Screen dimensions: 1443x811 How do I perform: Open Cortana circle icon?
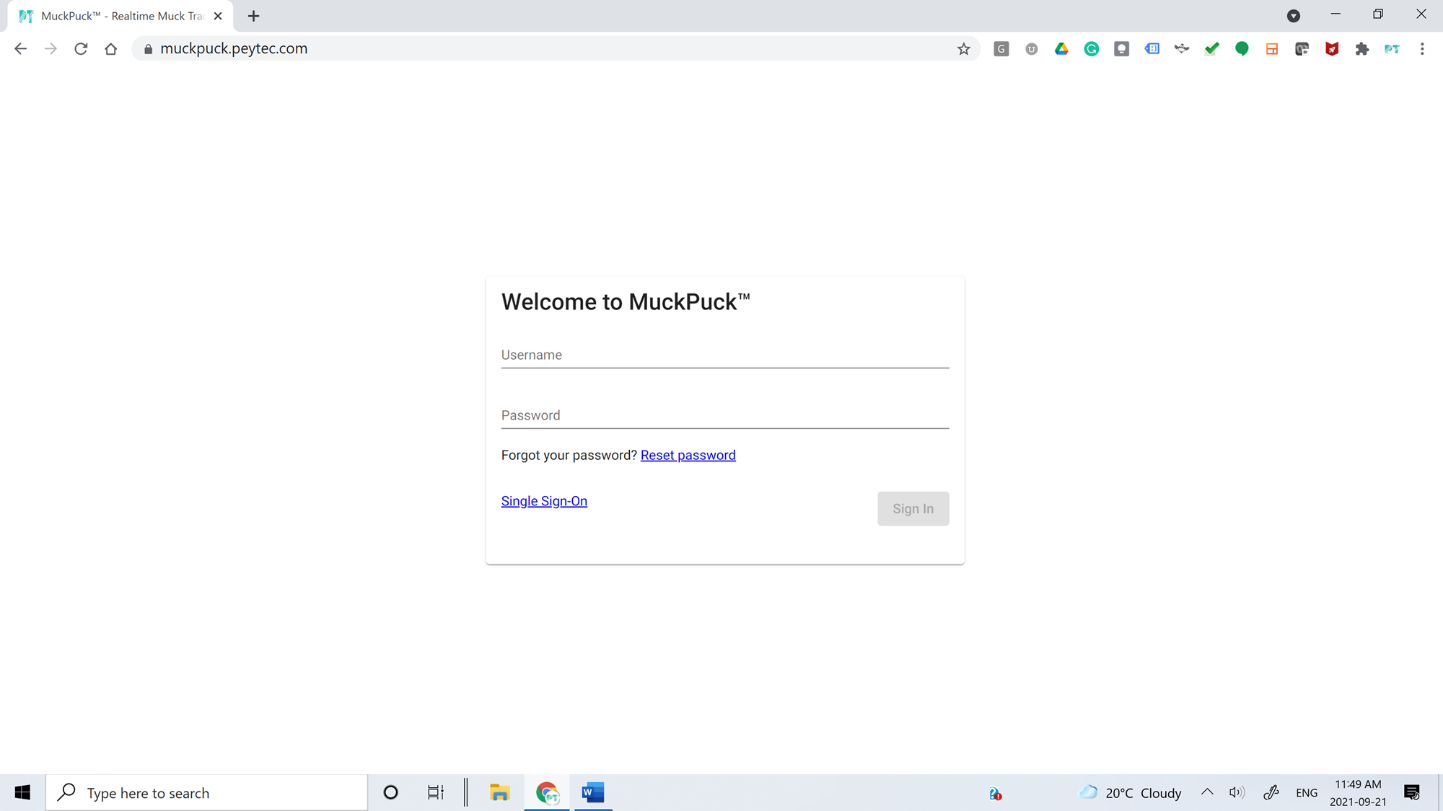[391, 793]
